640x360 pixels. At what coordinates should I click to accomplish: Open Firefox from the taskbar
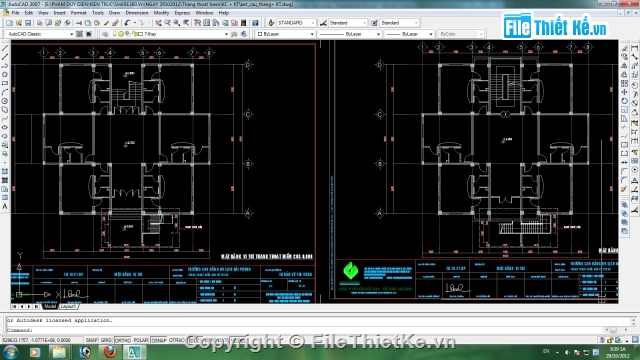pos(109,352)
